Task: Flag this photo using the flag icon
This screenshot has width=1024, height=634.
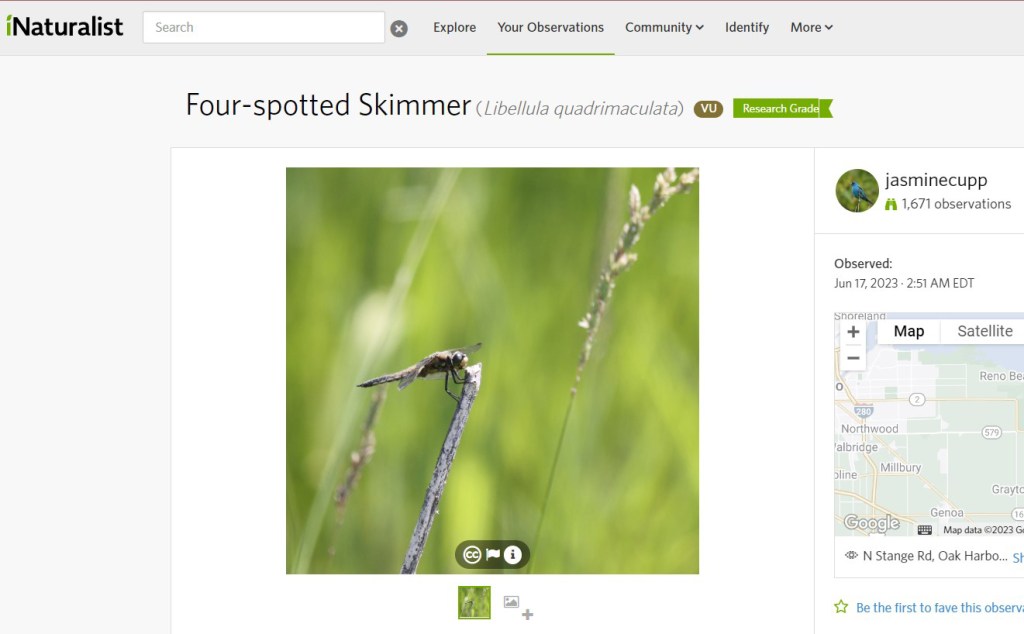Action: click(493, 554)
